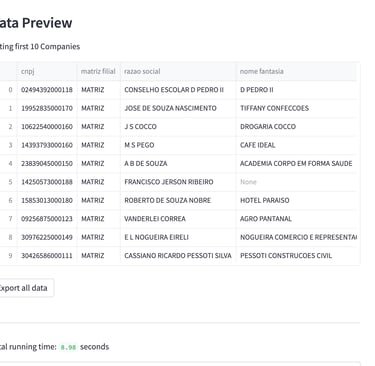This screenshot has height=366, width=375.
Task: Select cell 19952835000170
Action: [x=47, y=108]
